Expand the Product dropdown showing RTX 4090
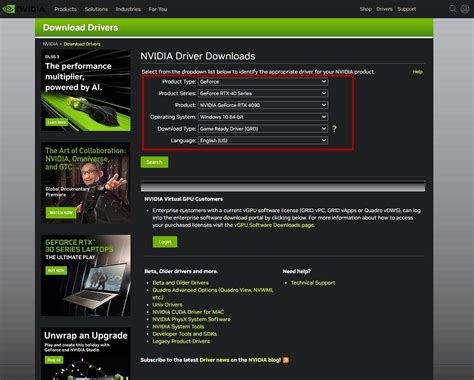Viewport: 474px width, 380px height. click(x=263, y=105)
